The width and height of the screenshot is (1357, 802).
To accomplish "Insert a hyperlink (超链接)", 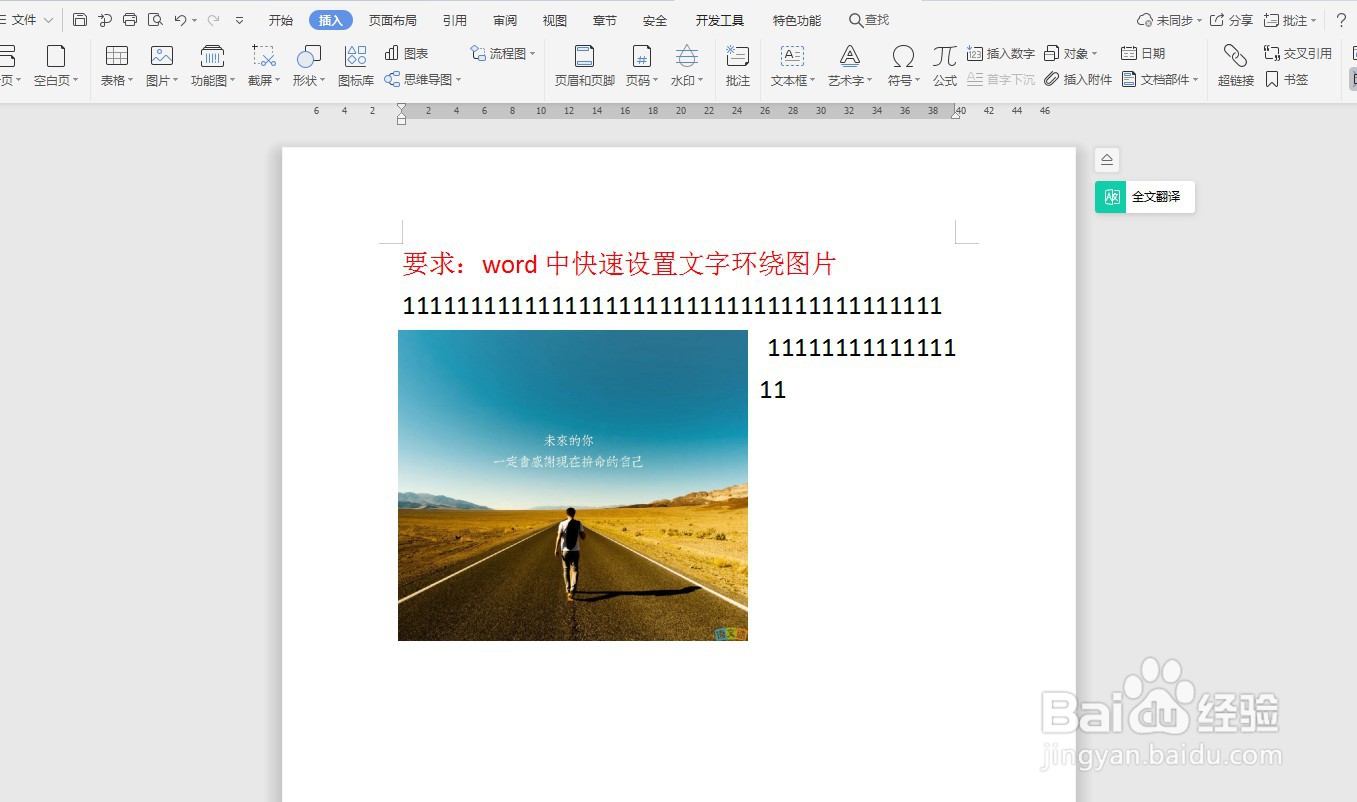I will [x=1236, y=66].
